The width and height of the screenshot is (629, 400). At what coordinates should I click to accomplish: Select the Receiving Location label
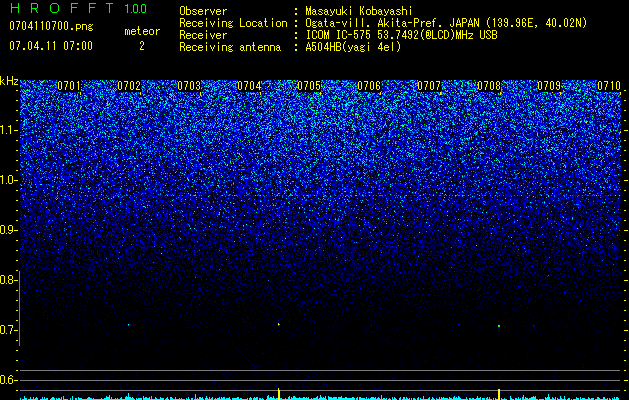[233, 23]
